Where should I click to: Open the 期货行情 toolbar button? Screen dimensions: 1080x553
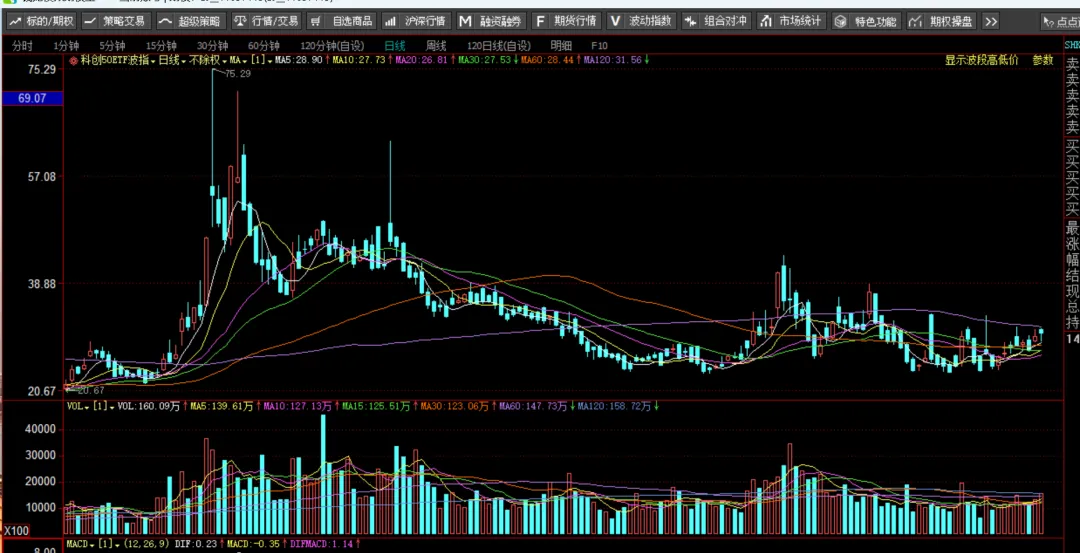[566, 21]
